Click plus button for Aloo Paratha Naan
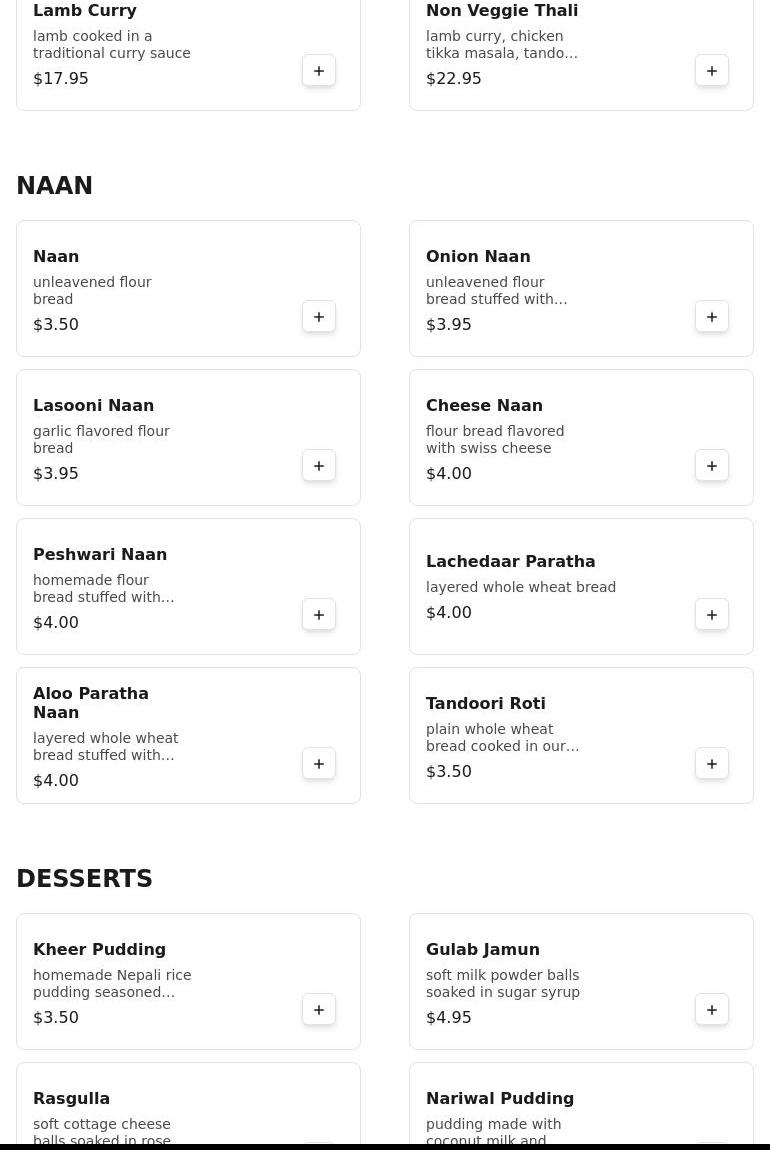Viewport: 770px width, 1150px height. 318,763
